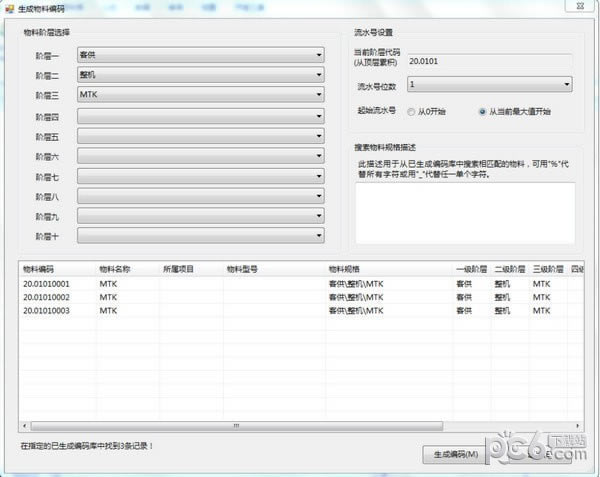Screen dimensions: 600x477
Task: Select the 从0开始 radio option
Action: click(411, 112)
